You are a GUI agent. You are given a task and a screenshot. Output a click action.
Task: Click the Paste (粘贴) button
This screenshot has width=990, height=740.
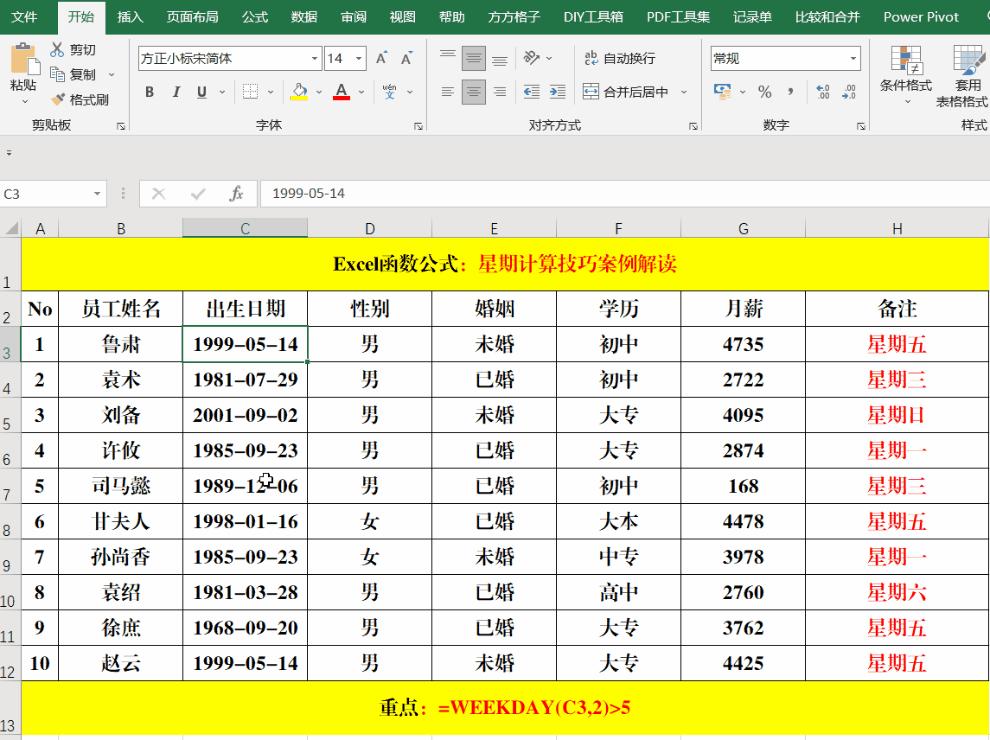coord(23,72)
